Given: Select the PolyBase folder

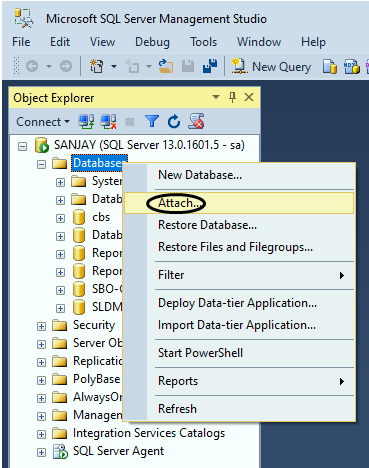Looking at the screenshot, I should click(x=97, y=379).
